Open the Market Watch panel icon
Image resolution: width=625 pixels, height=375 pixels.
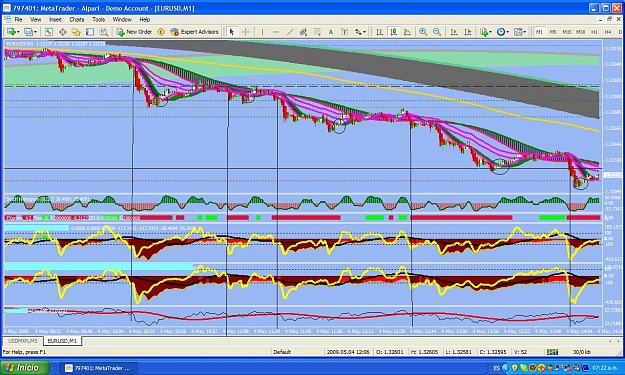pos(49,32)
